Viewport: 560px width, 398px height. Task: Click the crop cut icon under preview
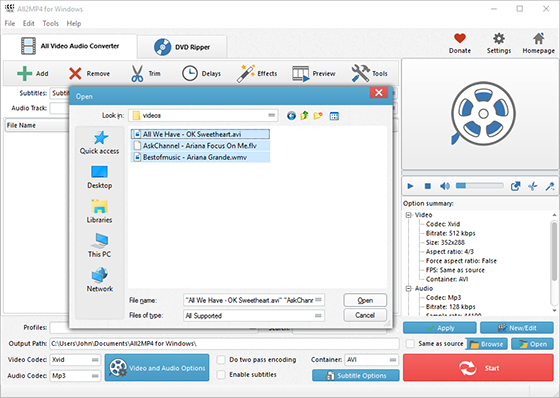(x=532, y=186)
